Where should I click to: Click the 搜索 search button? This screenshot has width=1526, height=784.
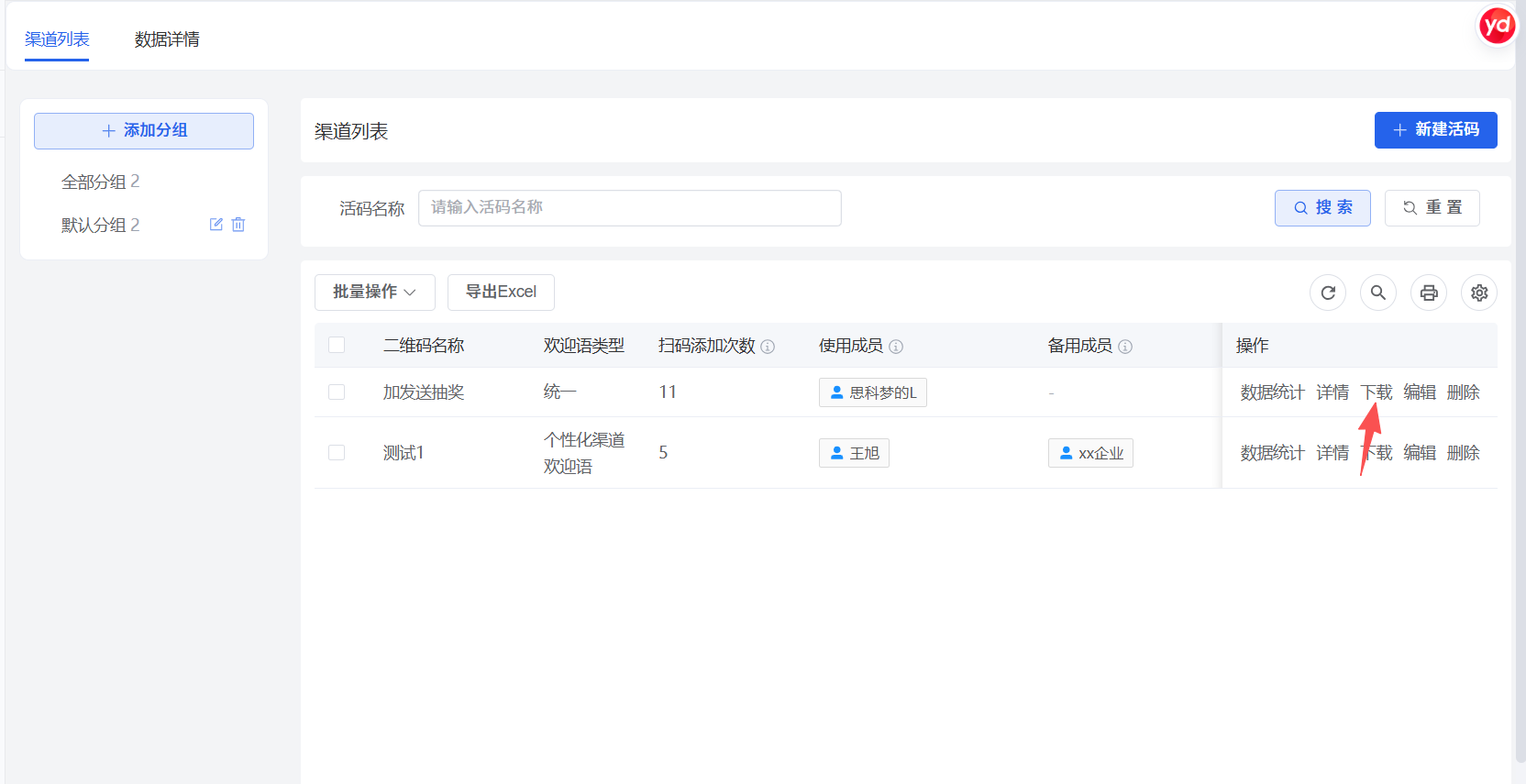pos(1322,208)
